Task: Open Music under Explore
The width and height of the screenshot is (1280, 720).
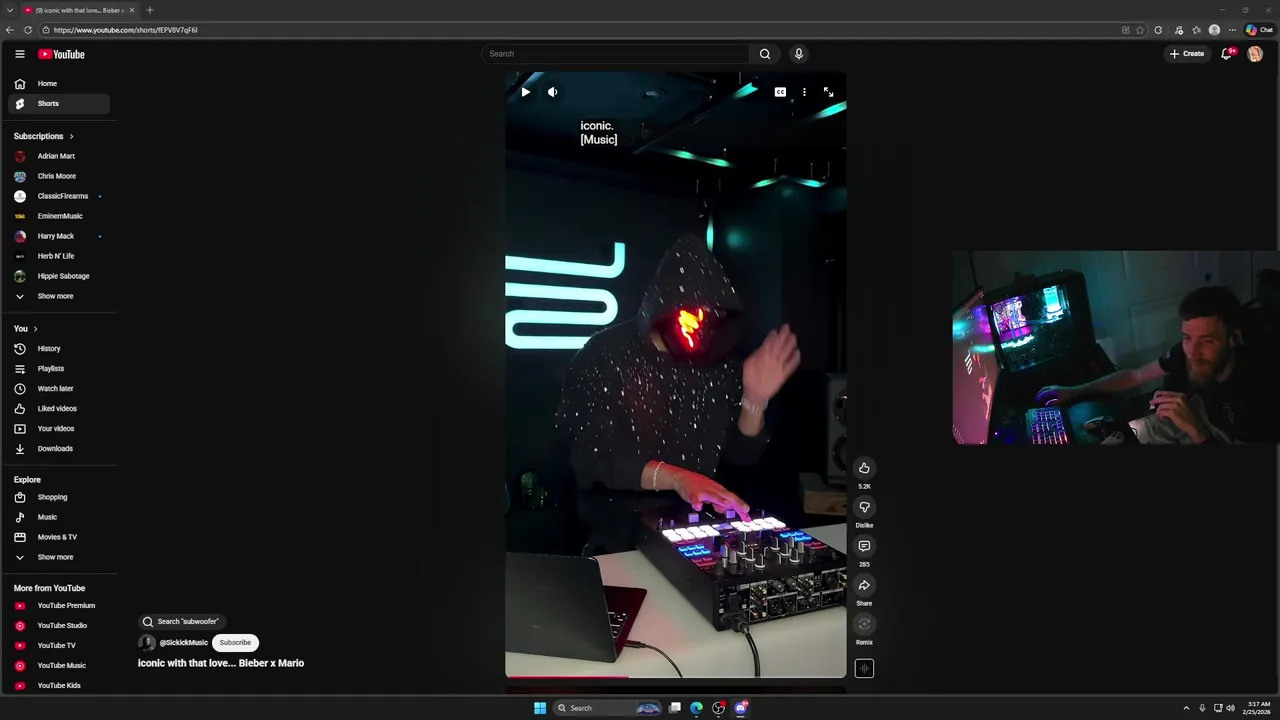Action: (59, 517)
